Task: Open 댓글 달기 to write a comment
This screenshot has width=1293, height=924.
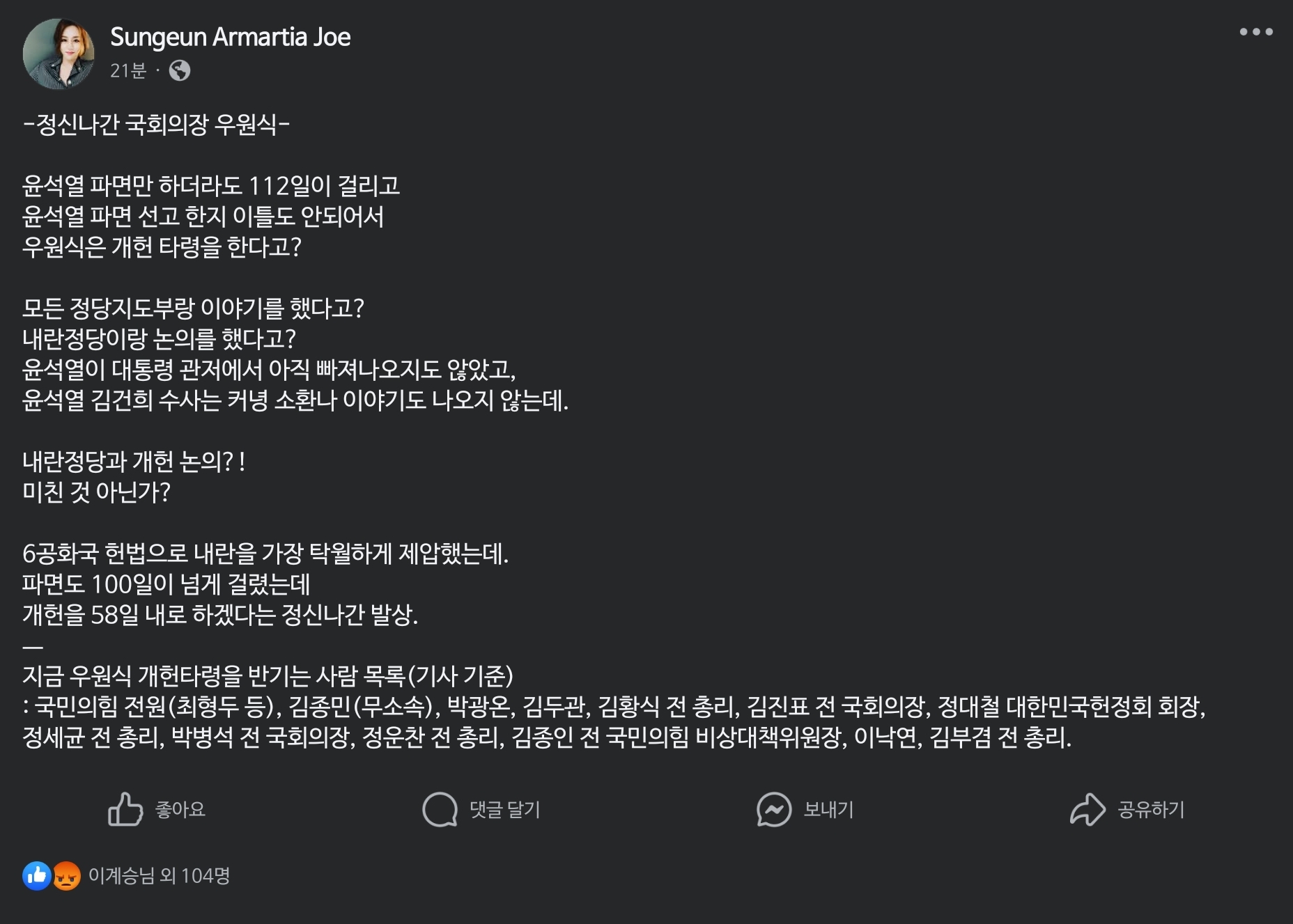Action: tap(505, 809)
